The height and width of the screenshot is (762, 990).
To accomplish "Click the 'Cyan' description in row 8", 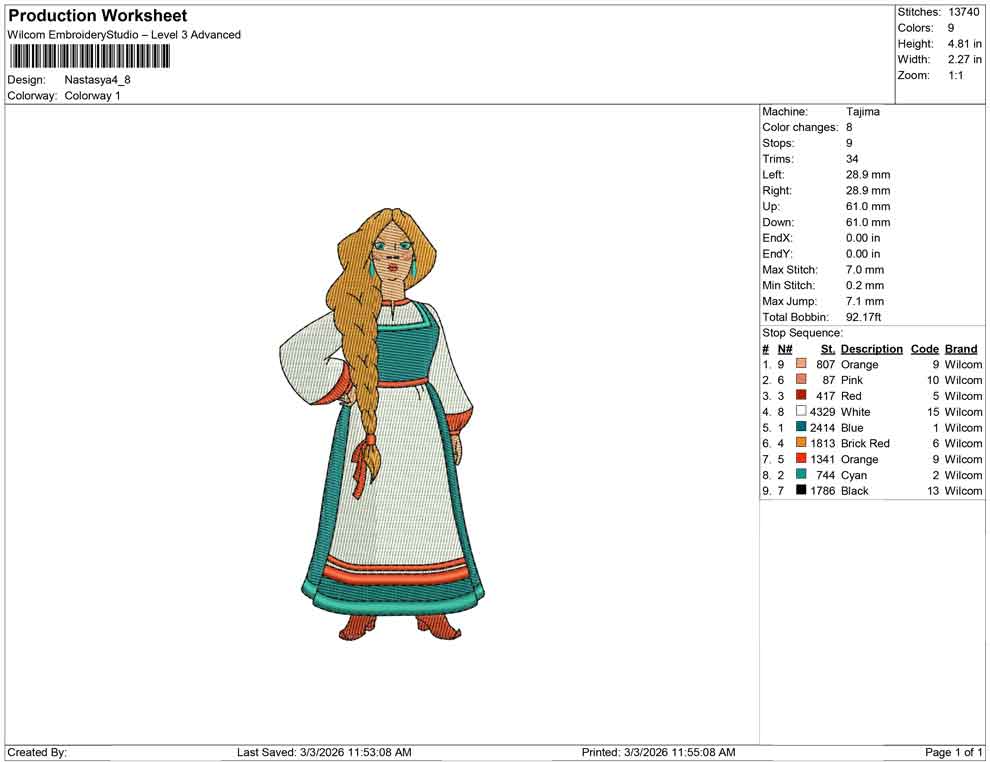I will click(854, 475).
